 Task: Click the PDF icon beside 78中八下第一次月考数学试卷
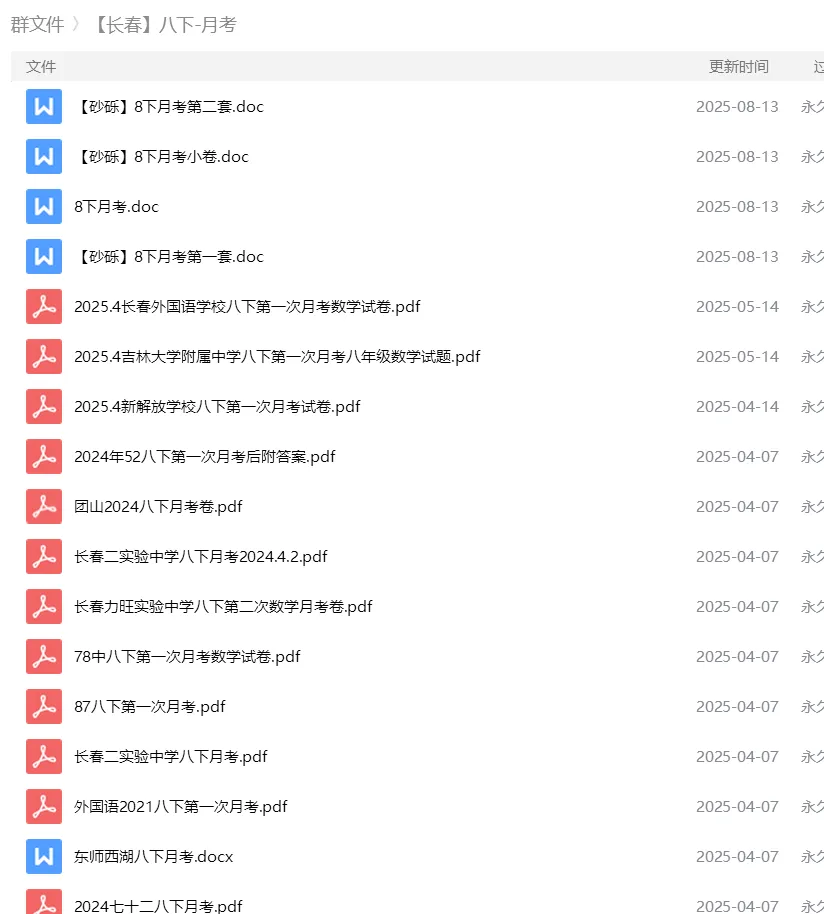[44, 656]
